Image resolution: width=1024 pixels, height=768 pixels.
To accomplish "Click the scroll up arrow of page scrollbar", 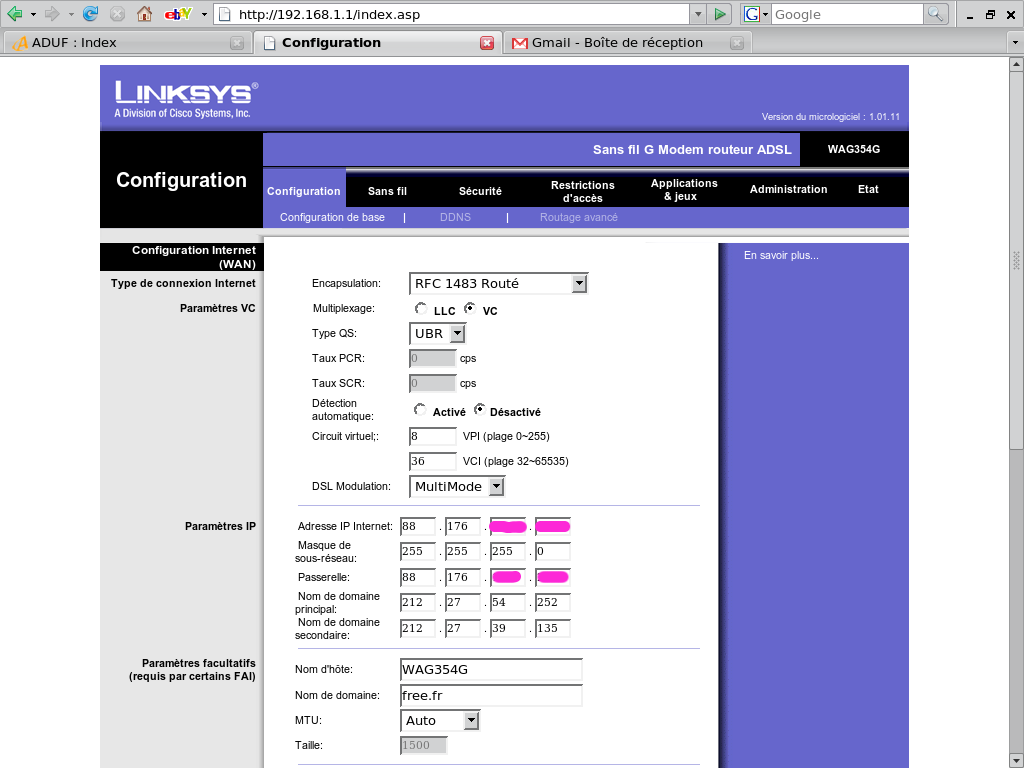I will coord(1016,64).
